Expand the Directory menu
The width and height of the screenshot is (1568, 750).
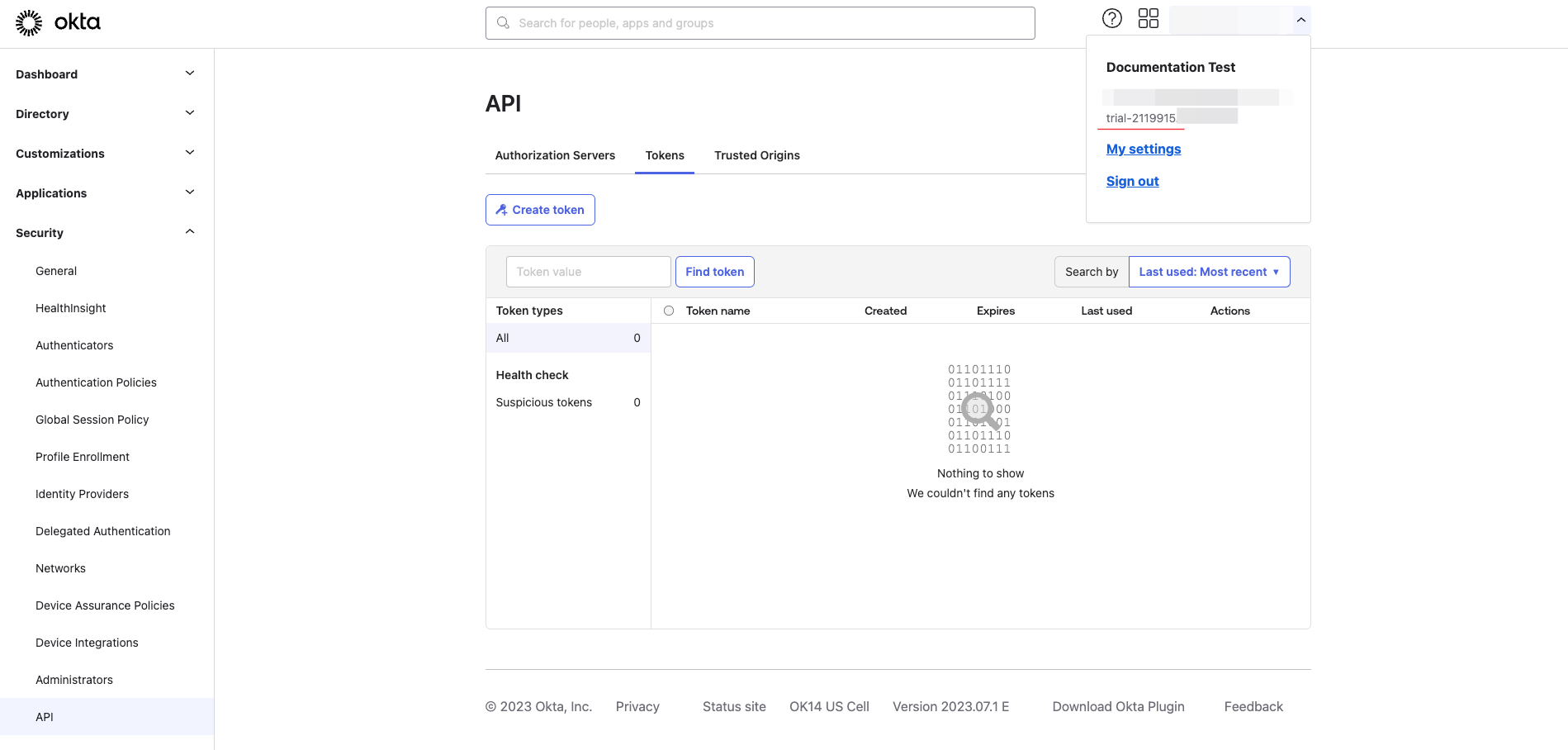point(107,114)
